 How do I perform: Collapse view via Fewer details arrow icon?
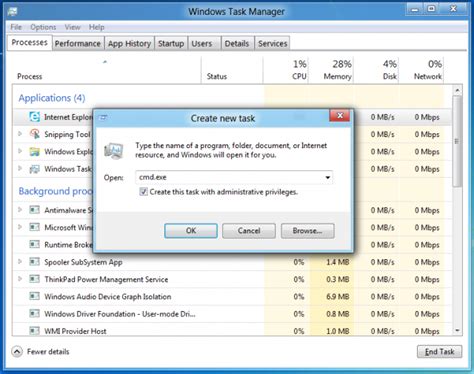click(x=17, y=352)
